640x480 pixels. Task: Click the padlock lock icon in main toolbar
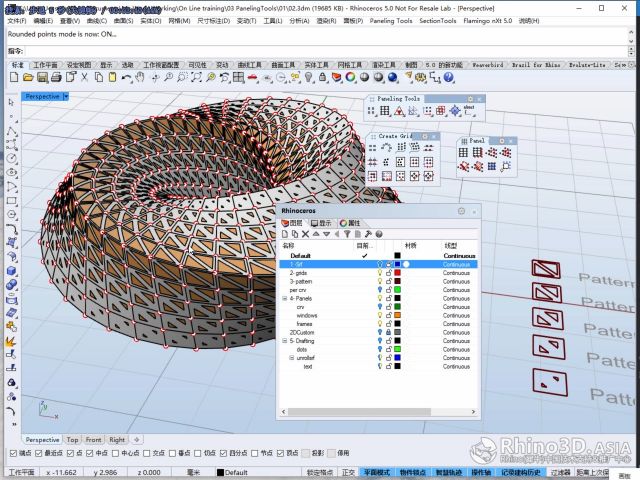[322, 77]
